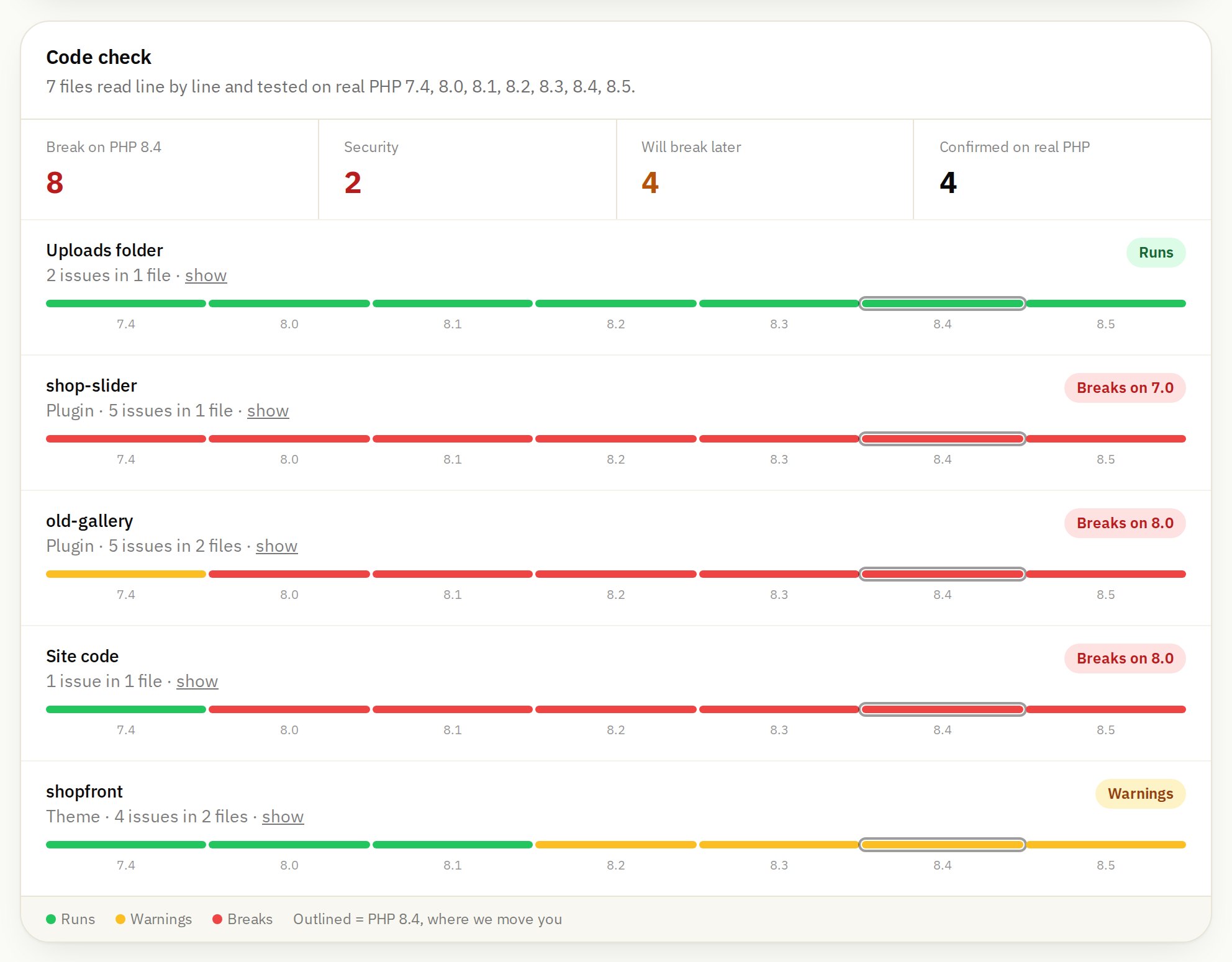Click the Runs badge on Uploads folder

pyautogui.click(x=1156, y=253)
